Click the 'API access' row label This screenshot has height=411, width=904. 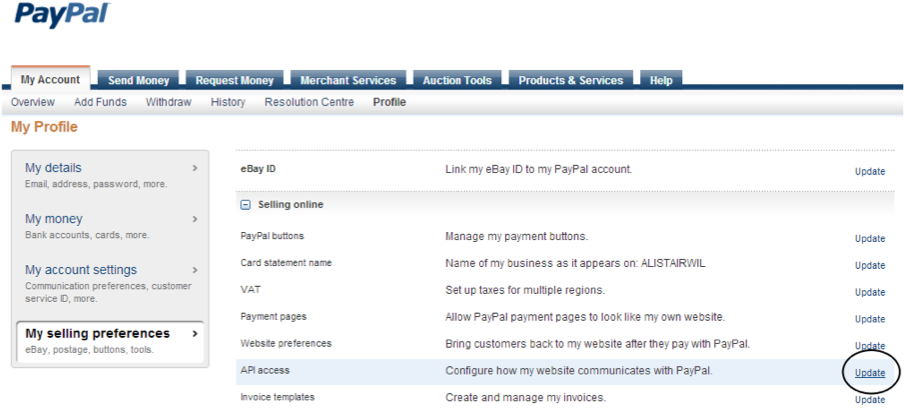[x=265, y=370]
